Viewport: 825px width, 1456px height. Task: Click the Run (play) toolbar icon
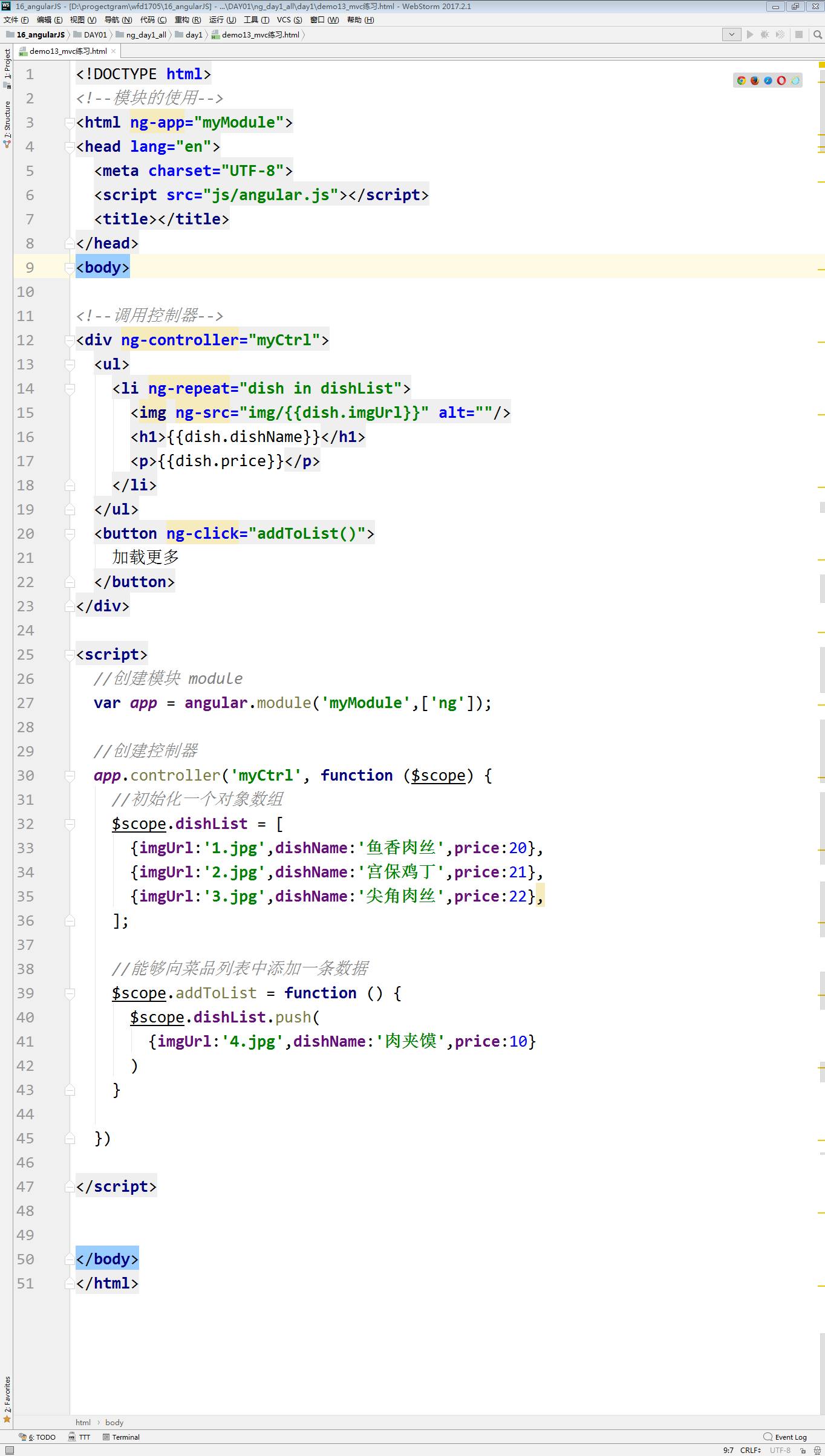click(750, 34)
